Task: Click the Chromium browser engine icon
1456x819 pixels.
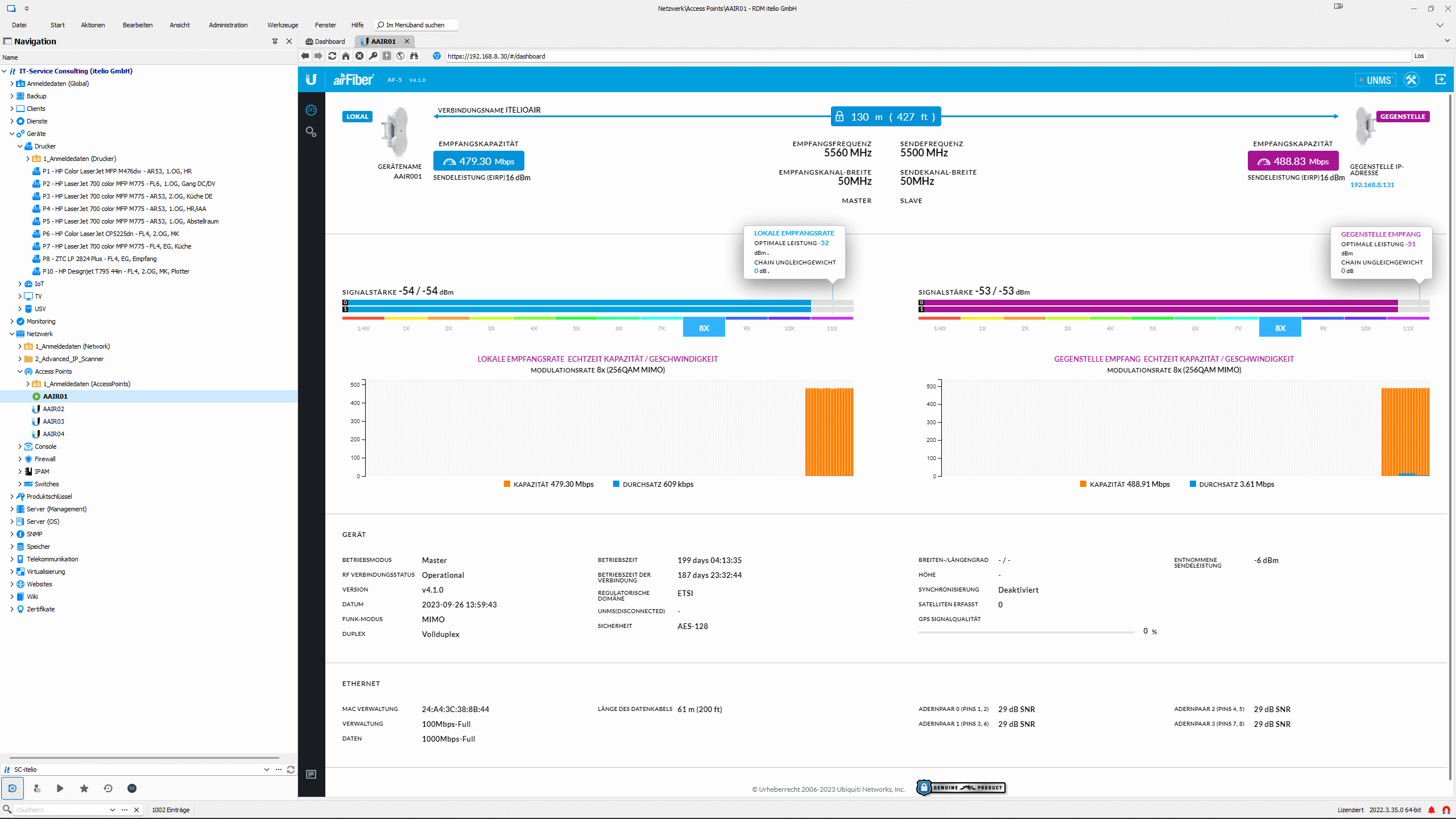Action: pyautogui.click(x=437, y=56)
